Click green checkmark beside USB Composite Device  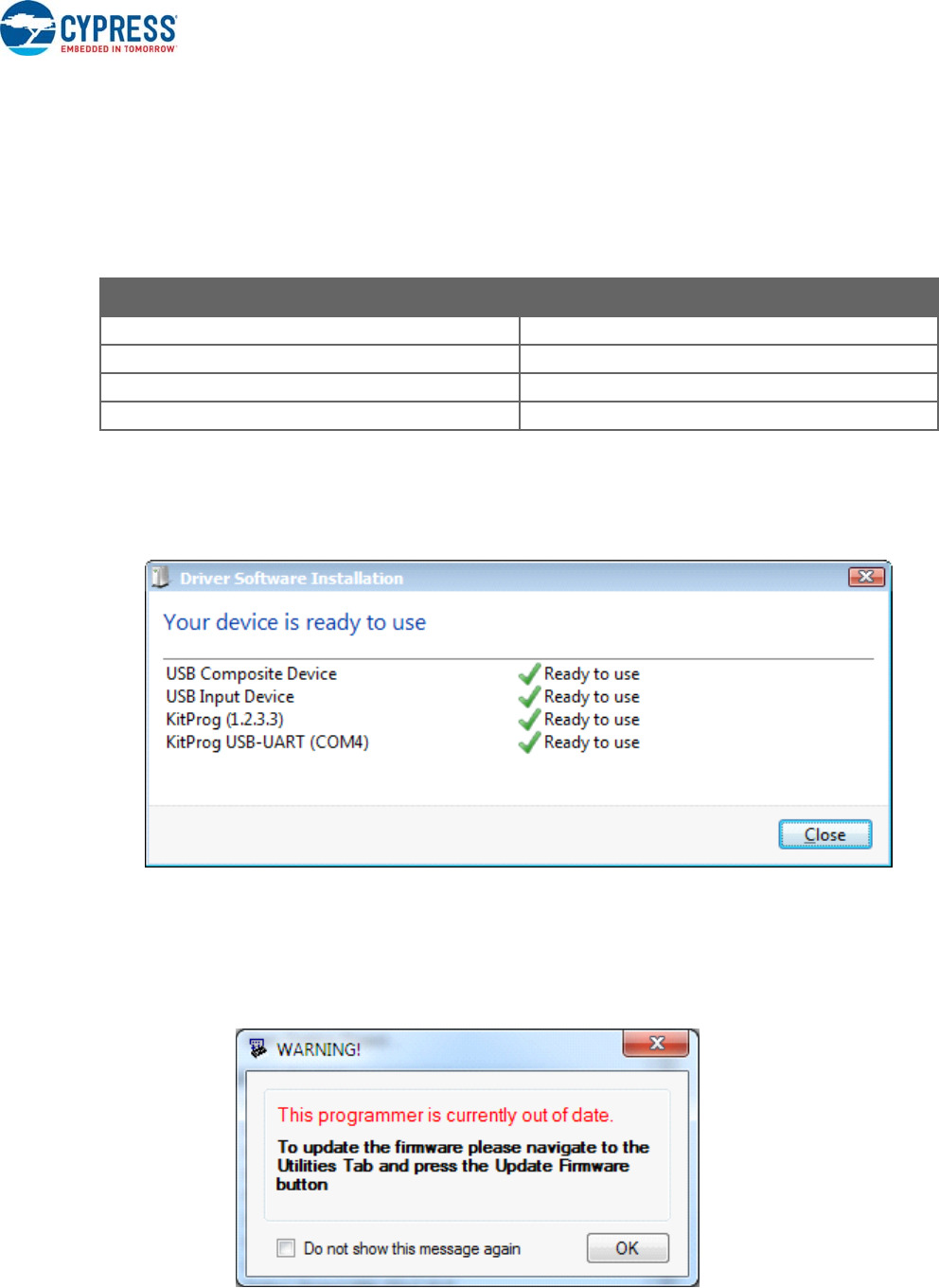529,674
